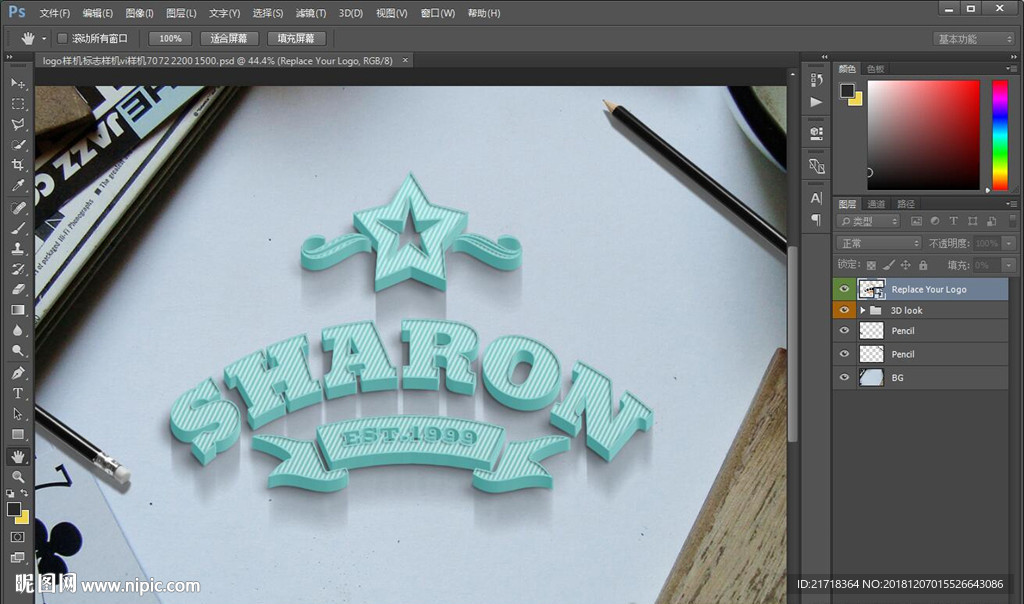1024x604 pixels.
Task: Open the 3D(D) menu
Action: [350, 13]
